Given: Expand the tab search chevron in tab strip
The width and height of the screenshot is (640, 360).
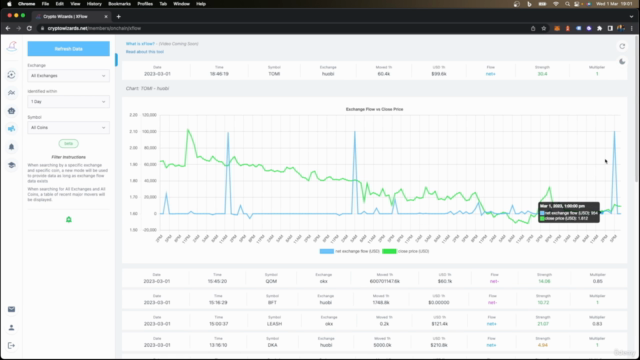Looking at the screenshot, I should (631, 17).
